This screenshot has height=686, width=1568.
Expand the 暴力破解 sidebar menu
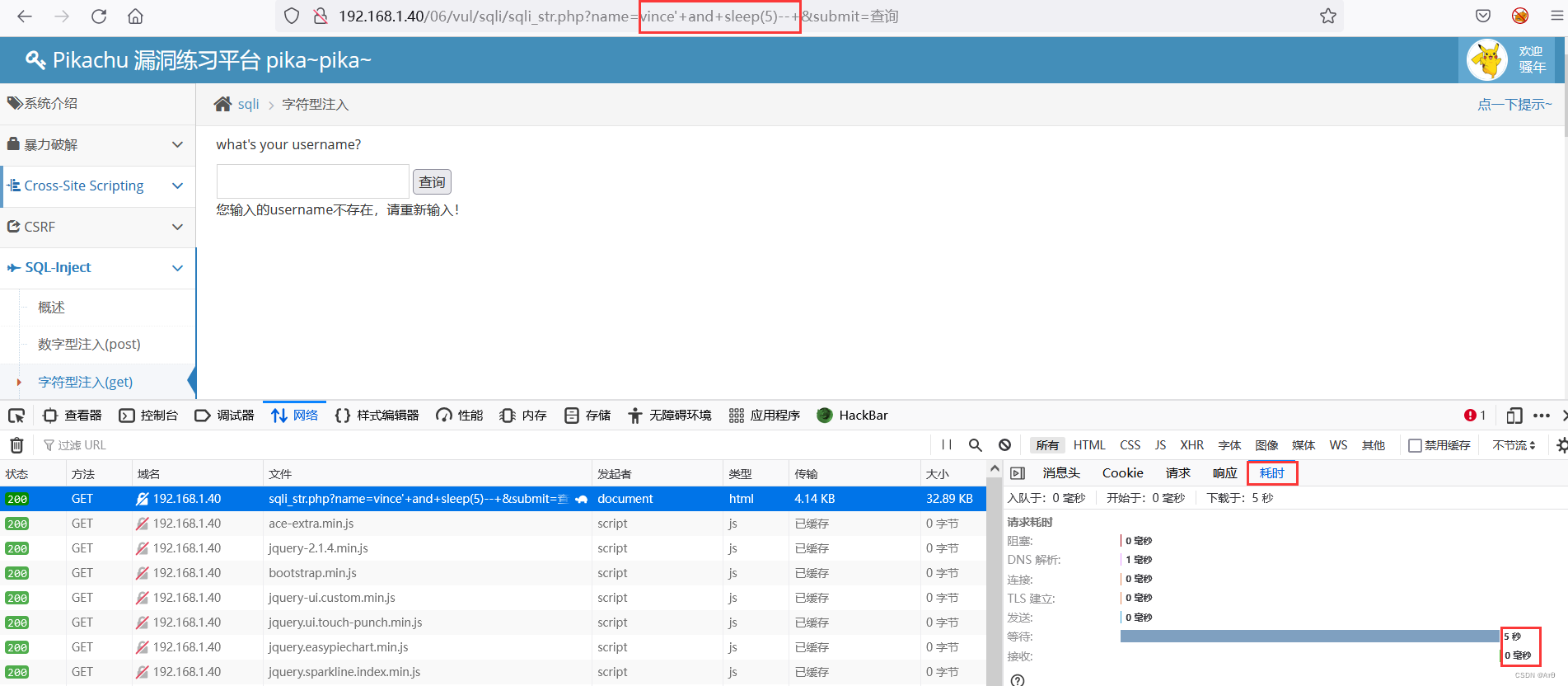pyautogui.click(x=97, y=144)
